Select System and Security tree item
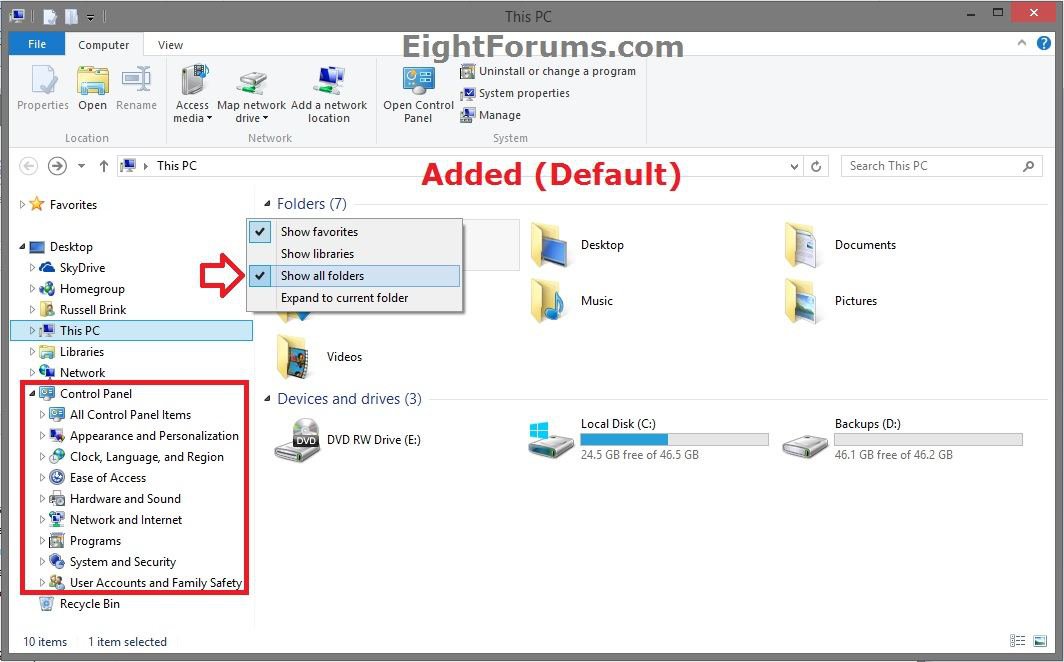The image size is (1064, 662). [x=122, y=562]
